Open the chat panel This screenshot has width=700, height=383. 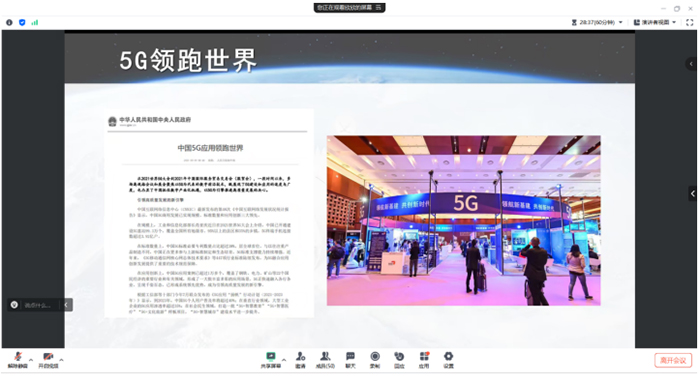coord(350,360)
